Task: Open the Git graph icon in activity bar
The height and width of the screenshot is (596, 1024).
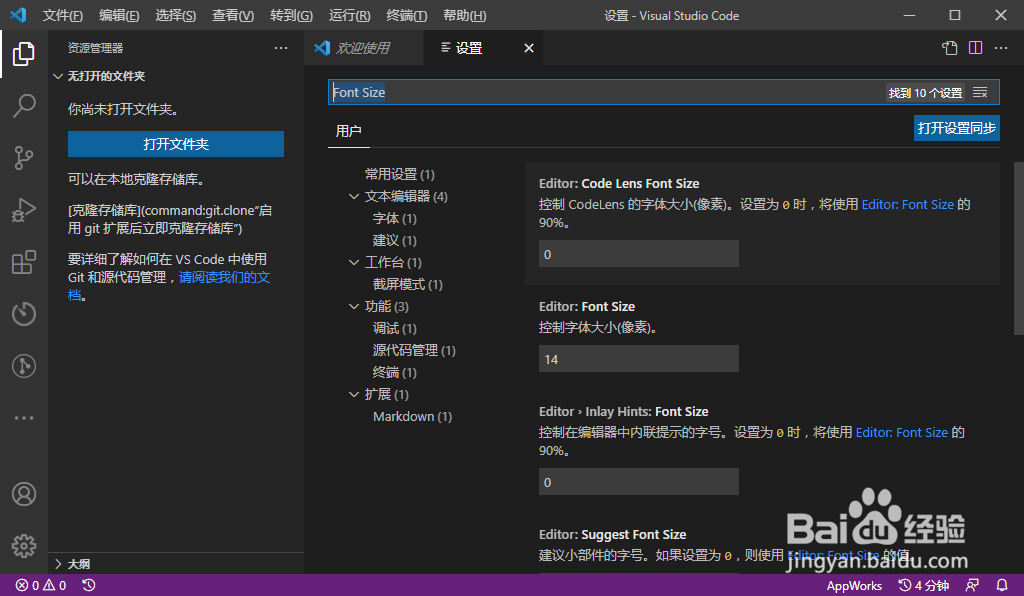Action: click(x=24, y=366)
